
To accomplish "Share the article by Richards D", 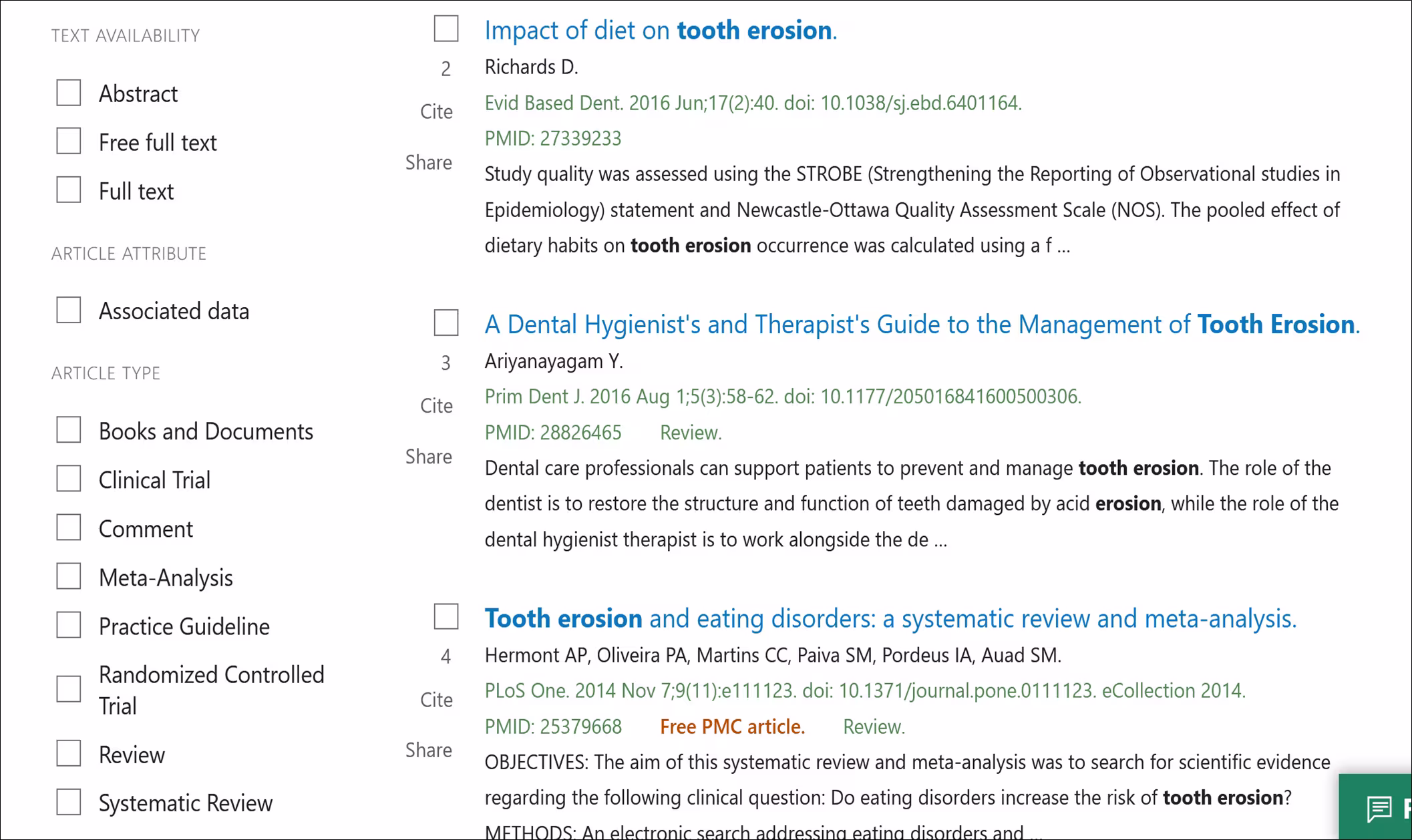I will pos(428,162).
